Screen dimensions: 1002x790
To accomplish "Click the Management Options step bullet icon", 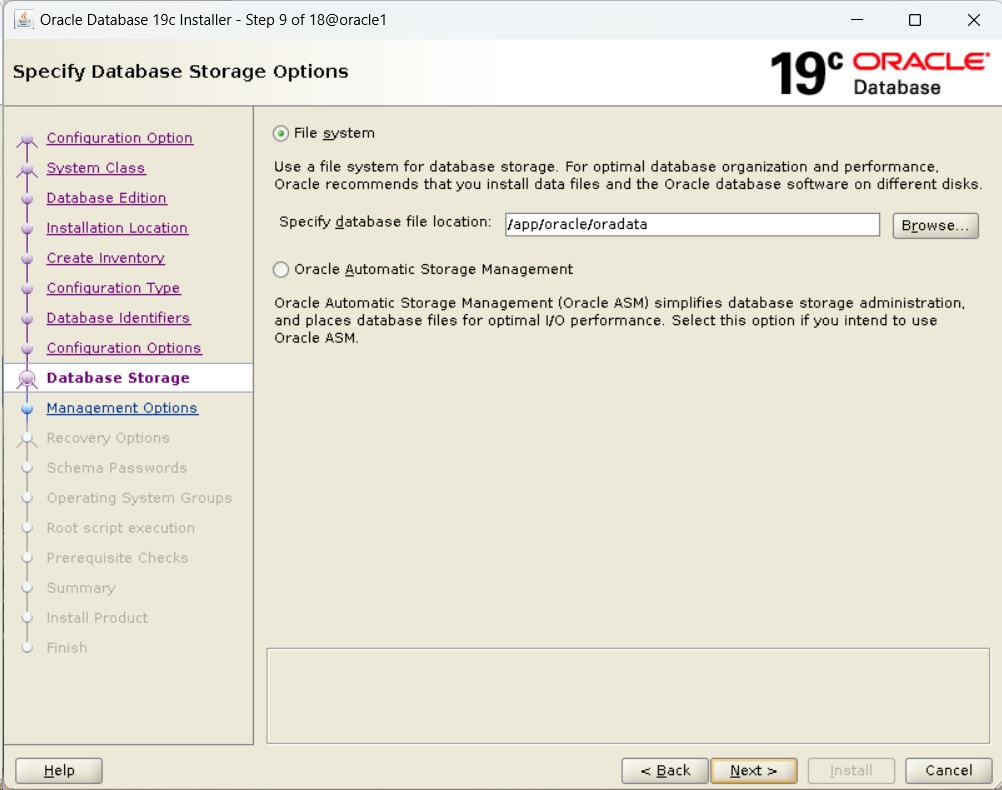I will coord(28,408).
